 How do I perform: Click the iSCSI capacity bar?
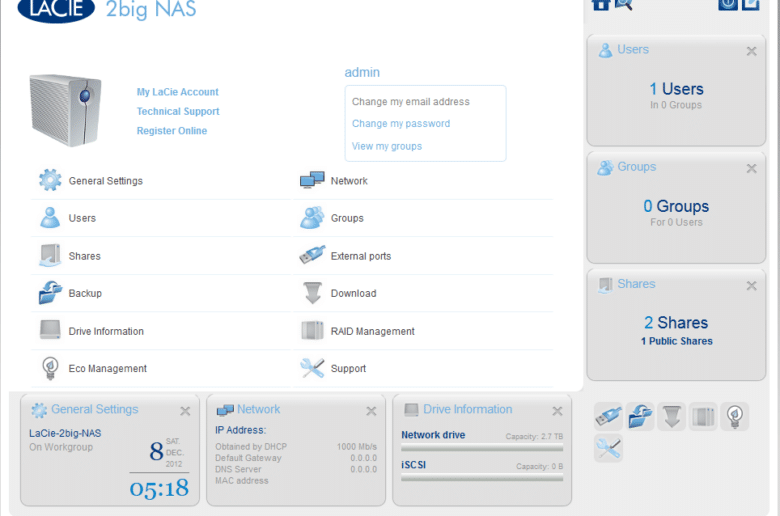[482, 478]
